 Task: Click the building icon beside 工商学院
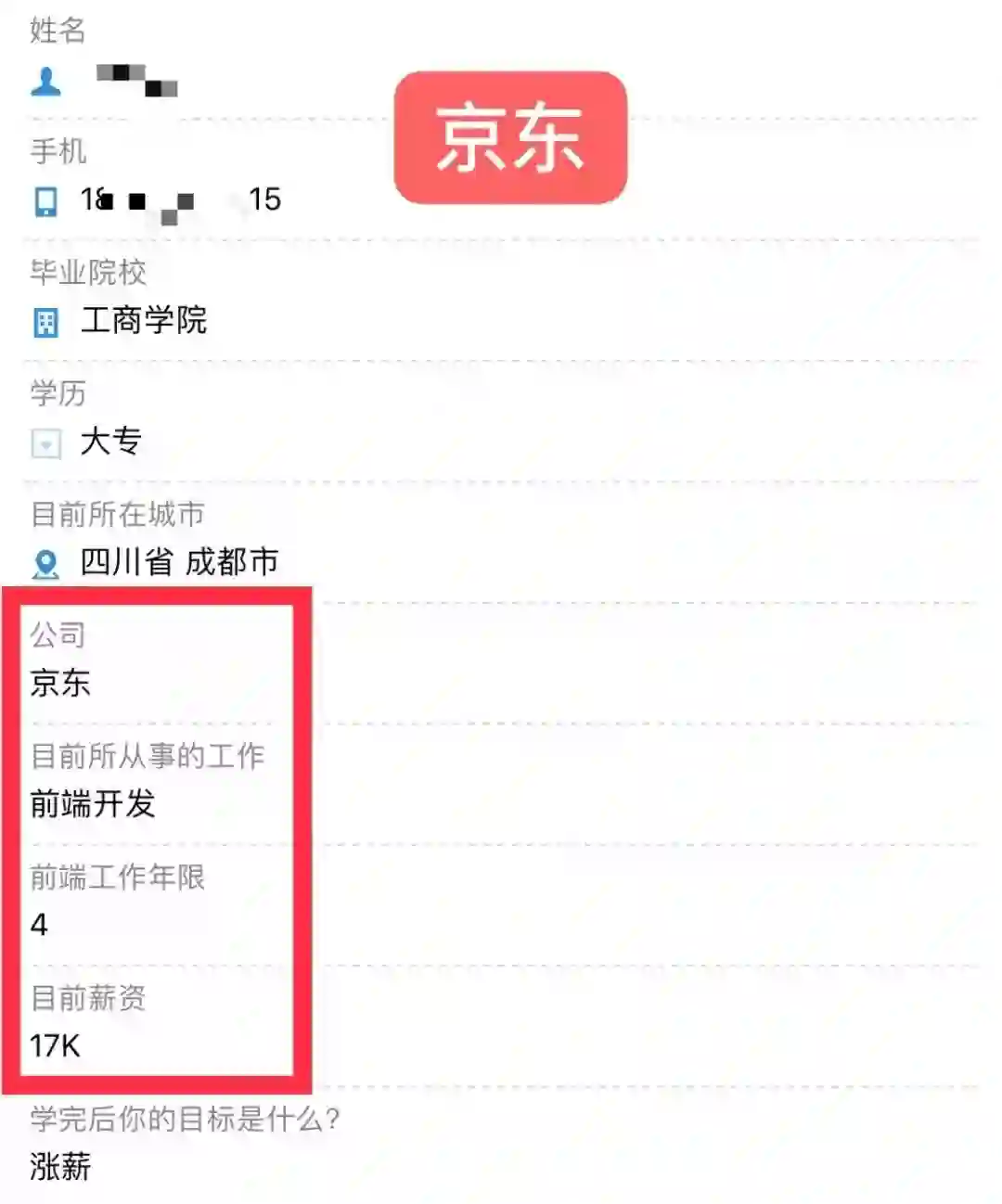pyautogui.click(x=45, y=323)
